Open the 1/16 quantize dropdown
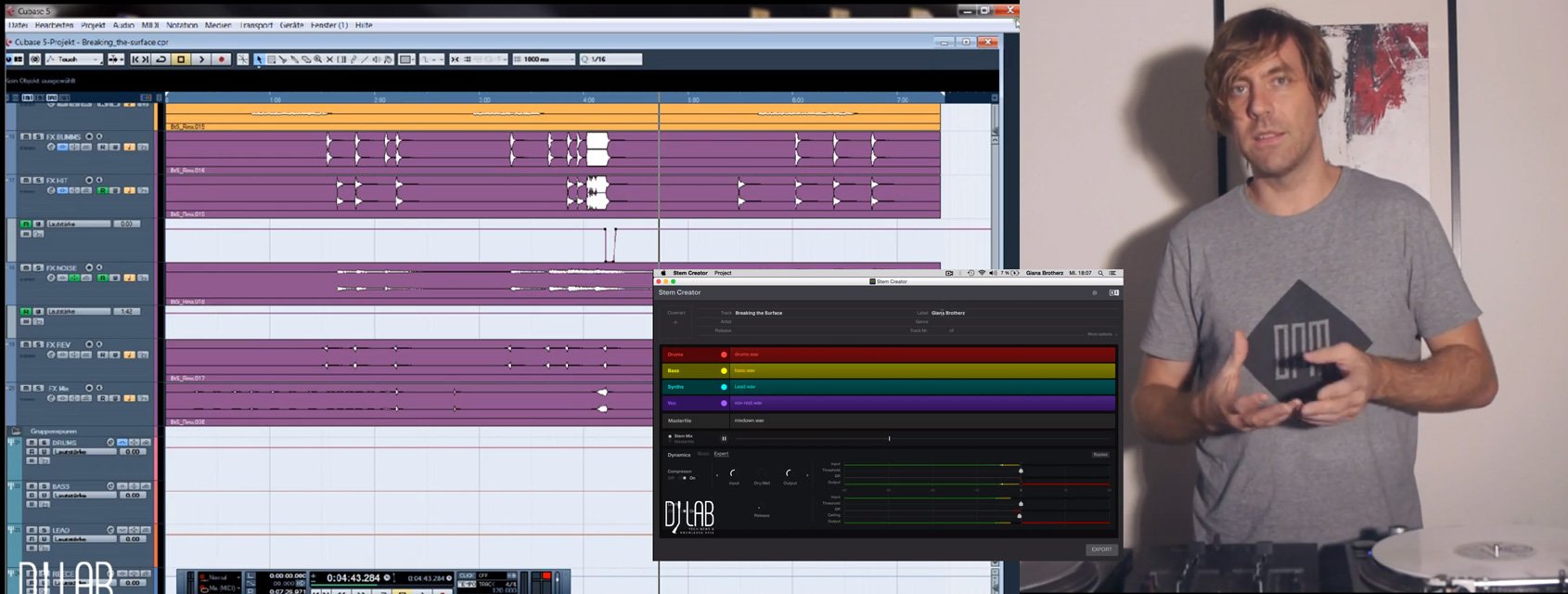 point(610,59)
